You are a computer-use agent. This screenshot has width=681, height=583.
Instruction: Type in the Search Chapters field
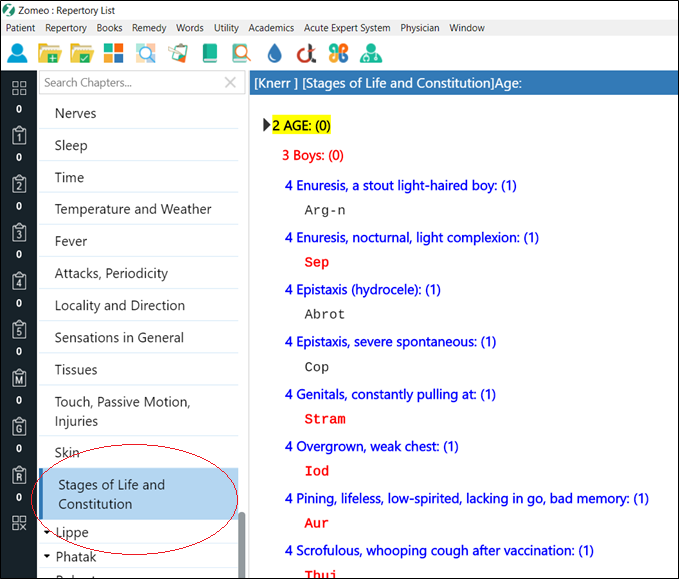pos(128,83)
